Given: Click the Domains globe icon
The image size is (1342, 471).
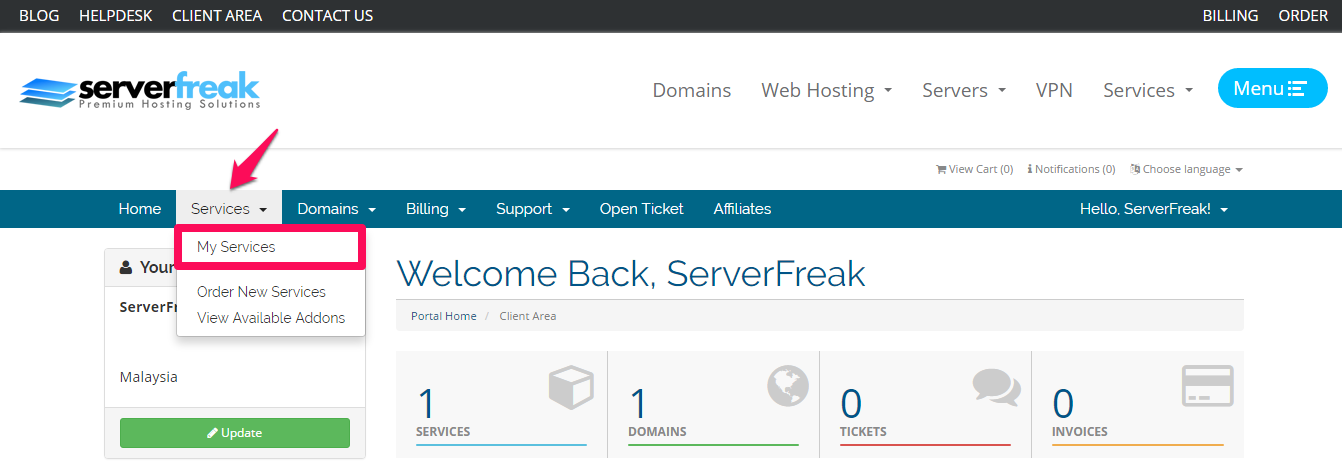Looking at the screenshot, I should [788, 386].
